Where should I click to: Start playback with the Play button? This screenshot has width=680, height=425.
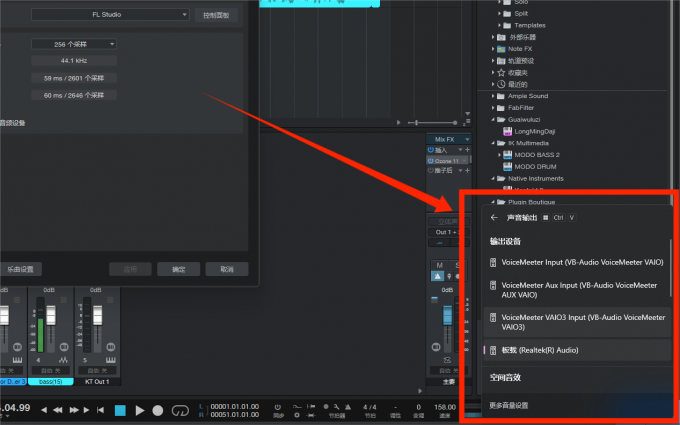coord(140,410)
